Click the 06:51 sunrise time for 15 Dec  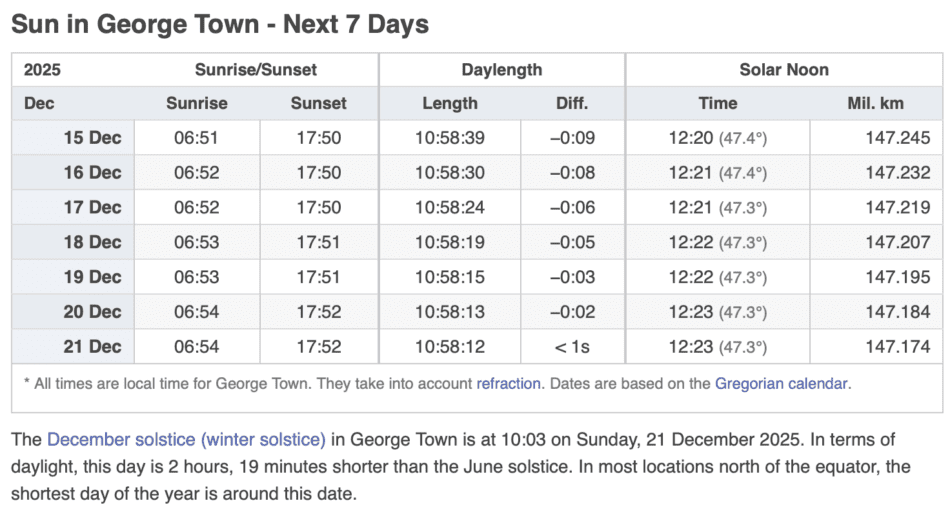pyautogui.click(x=196, y=138)
